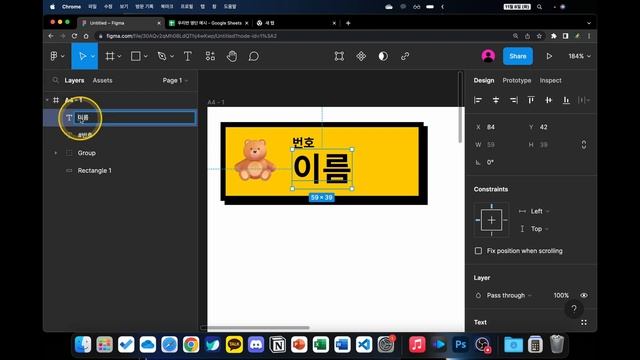Open the Help question mark button

point(574,309)
